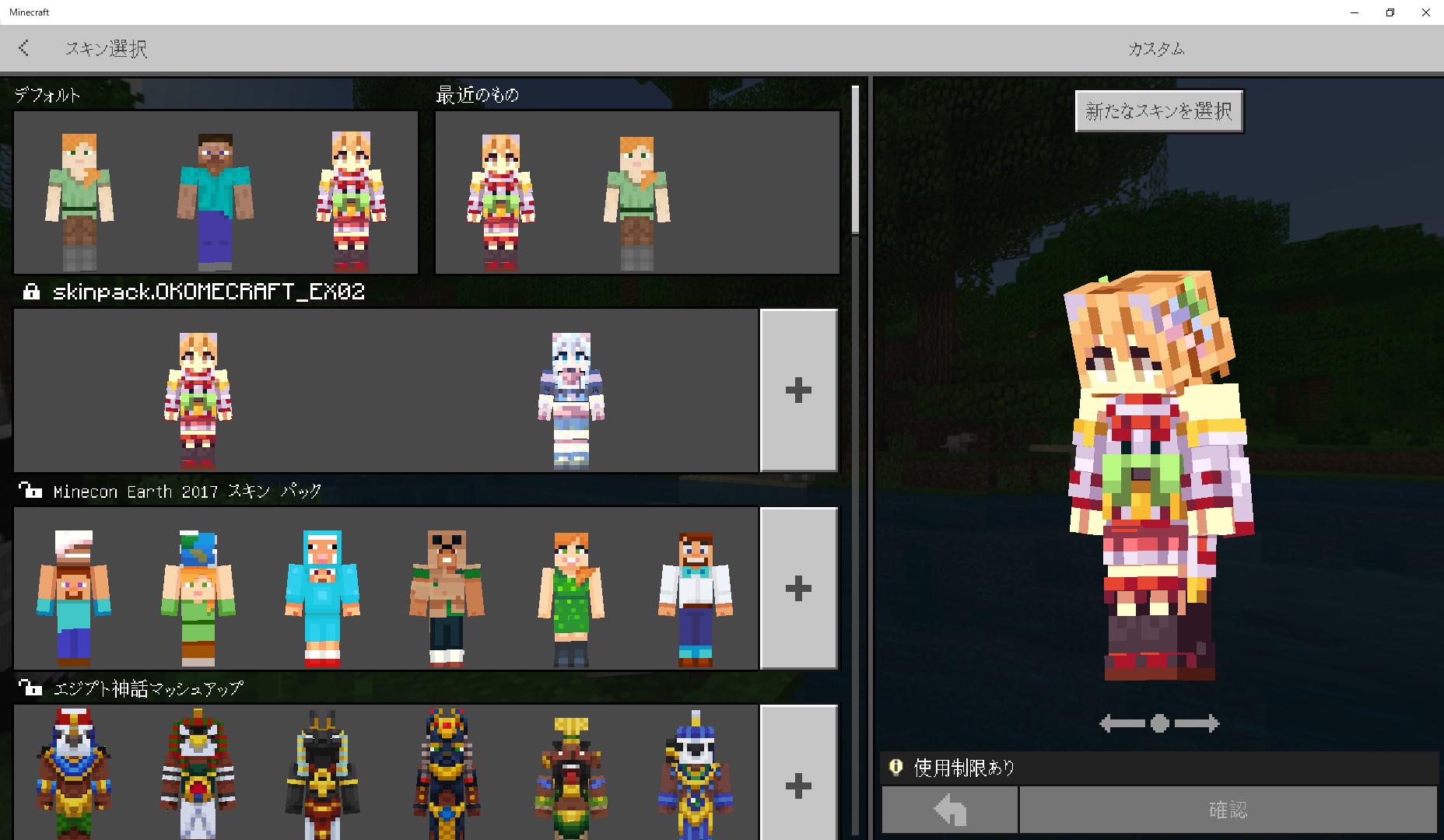Click the カスタム label in the header
This screenshot has width=1444, height=840.
point(1156,49)
